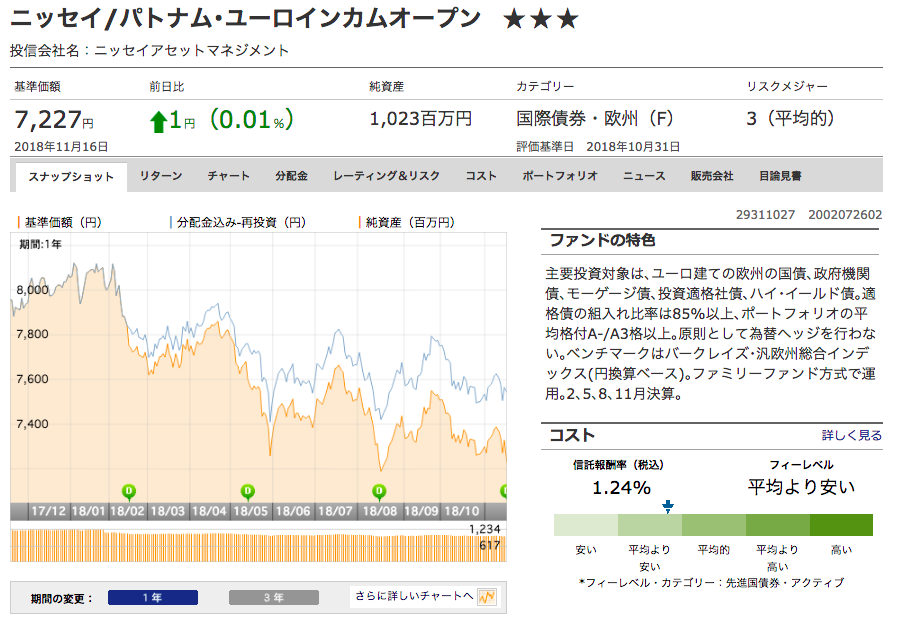This screenshot has width=902, height=626.
Task: Open 詳しく見る cost details link
Action: click(x=851, y=436)
